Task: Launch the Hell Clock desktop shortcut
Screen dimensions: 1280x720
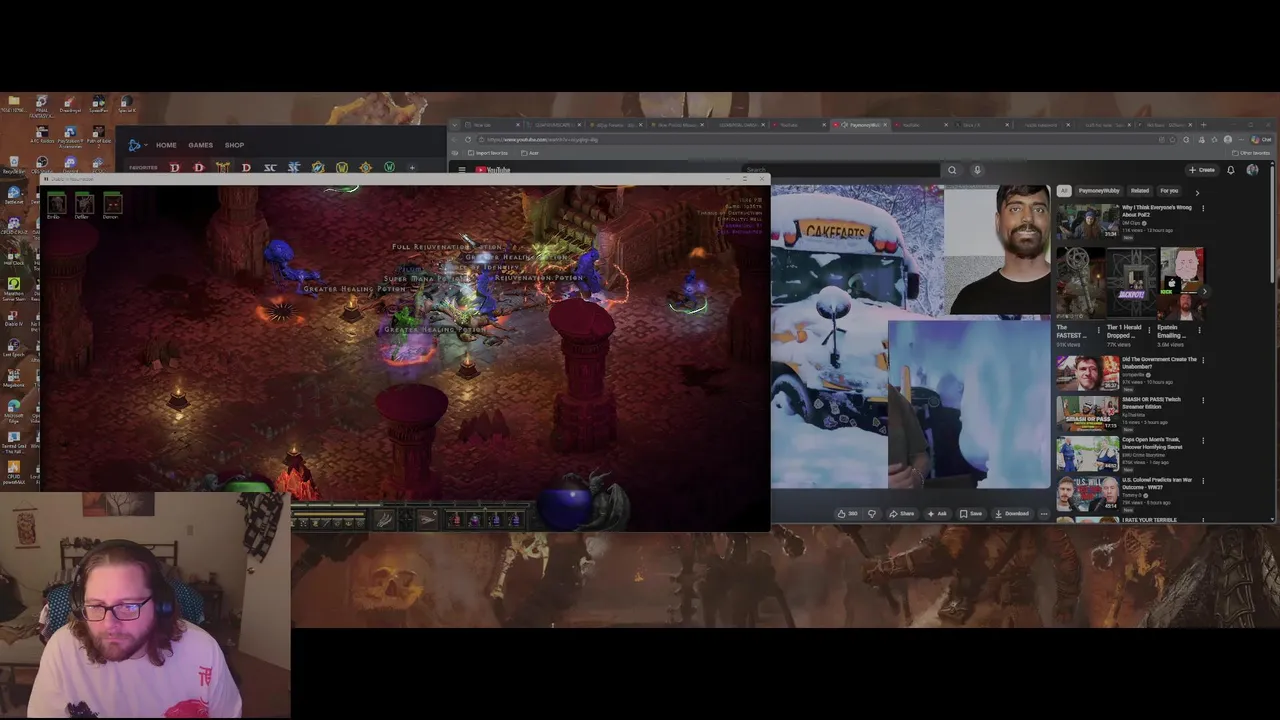Action: point(14,256)
